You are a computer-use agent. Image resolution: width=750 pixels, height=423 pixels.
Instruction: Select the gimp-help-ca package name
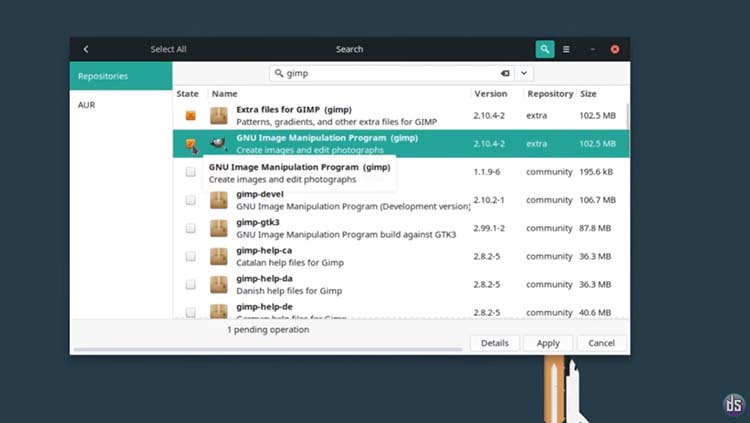pos(264,250)
